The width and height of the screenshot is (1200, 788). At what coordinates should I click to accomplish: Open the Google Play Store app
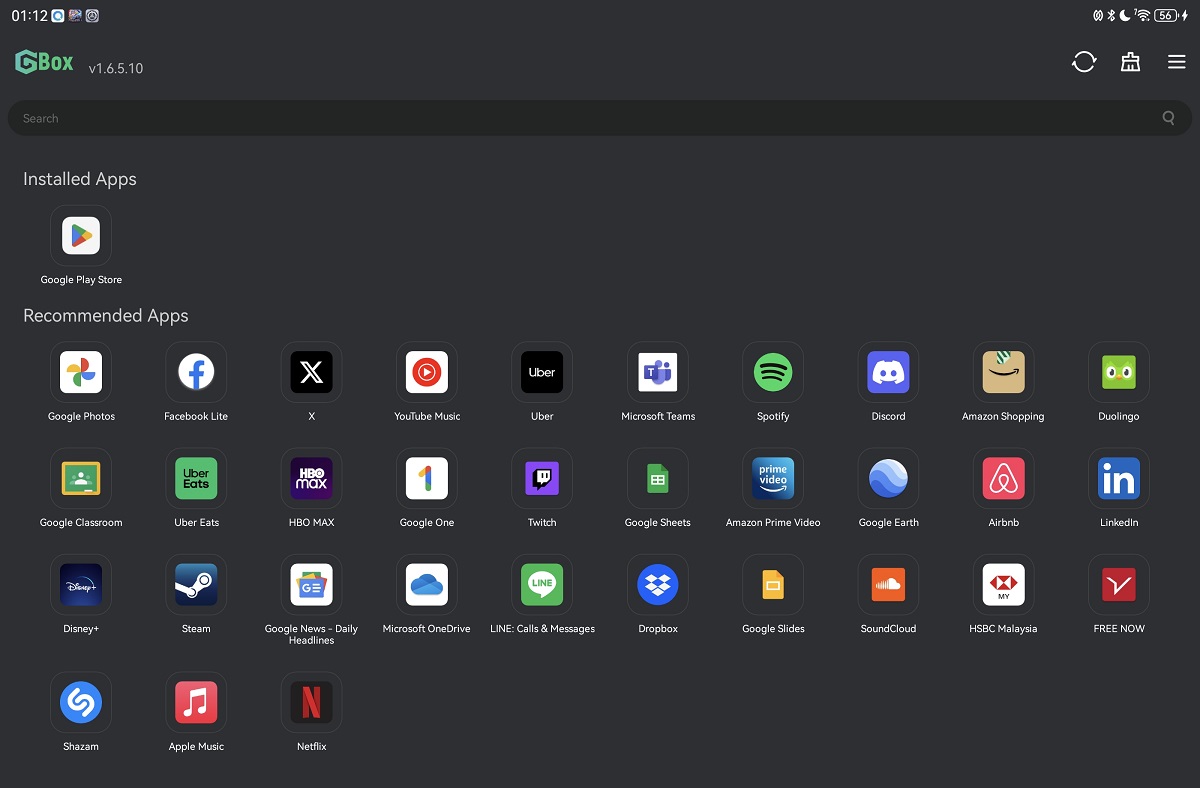click(81, 236)
